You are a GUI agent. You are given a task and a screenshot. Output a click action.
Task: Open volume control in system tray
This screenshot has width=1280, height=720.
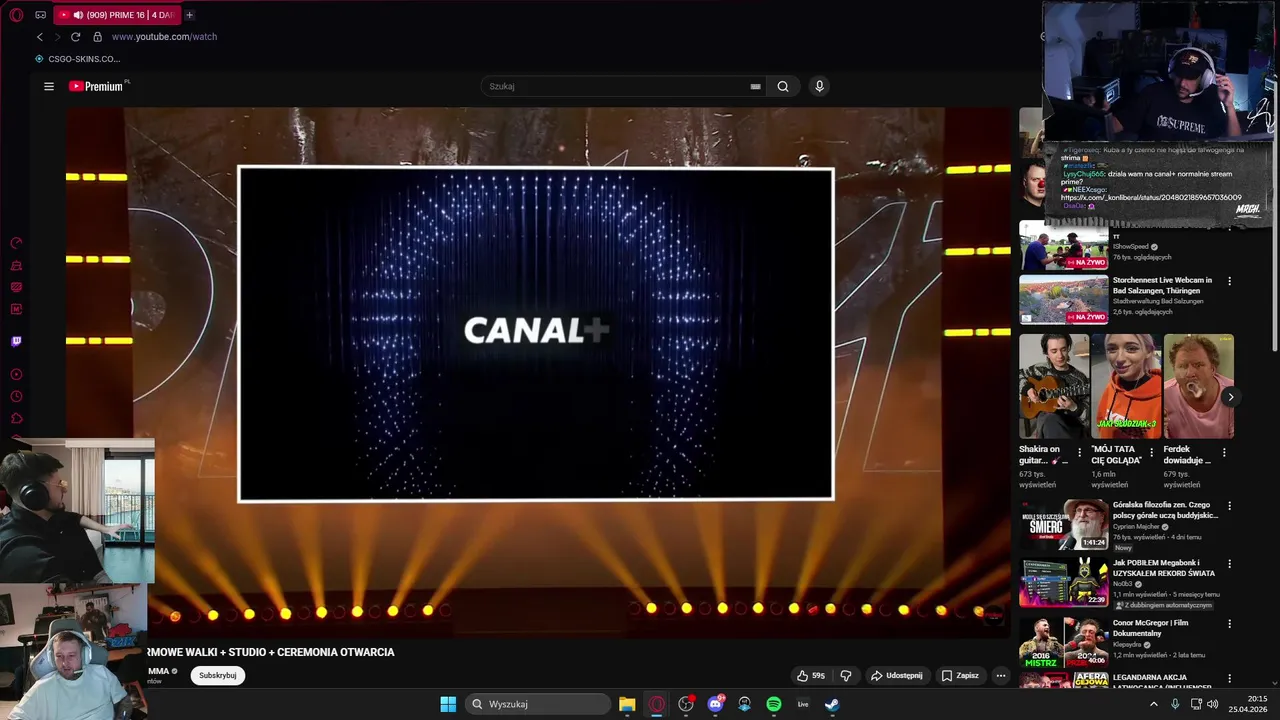[x=1213, y=704]
